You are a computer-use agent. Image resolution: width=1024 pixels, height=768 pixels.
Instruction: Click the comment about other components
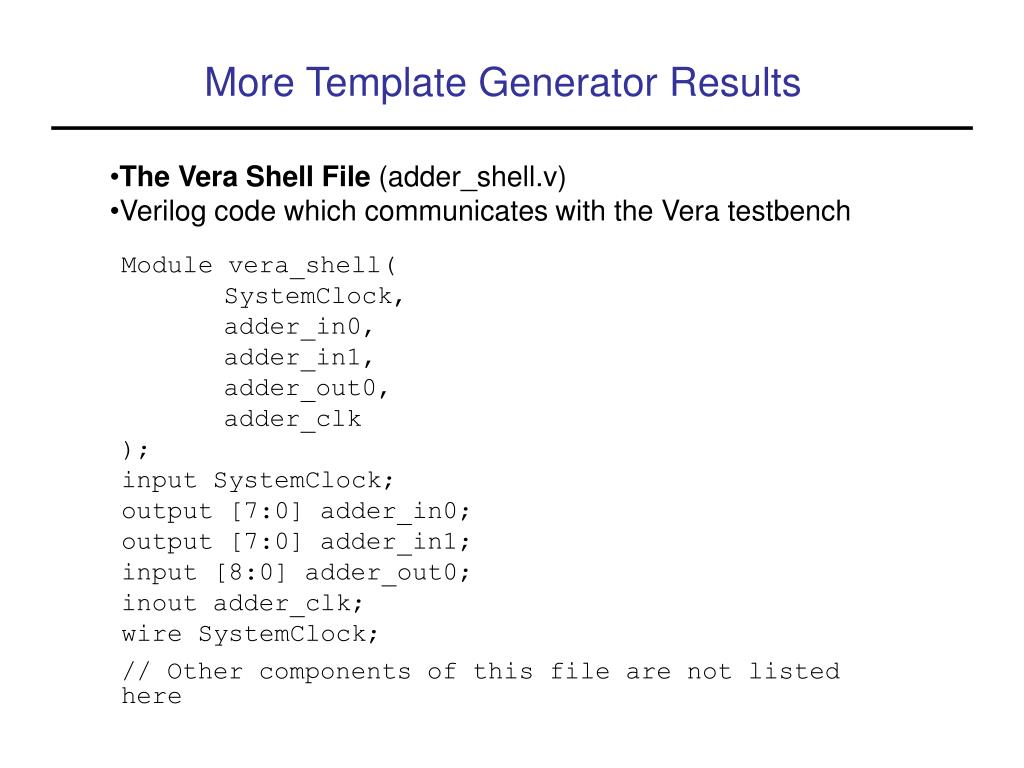[x=481, y=683]
